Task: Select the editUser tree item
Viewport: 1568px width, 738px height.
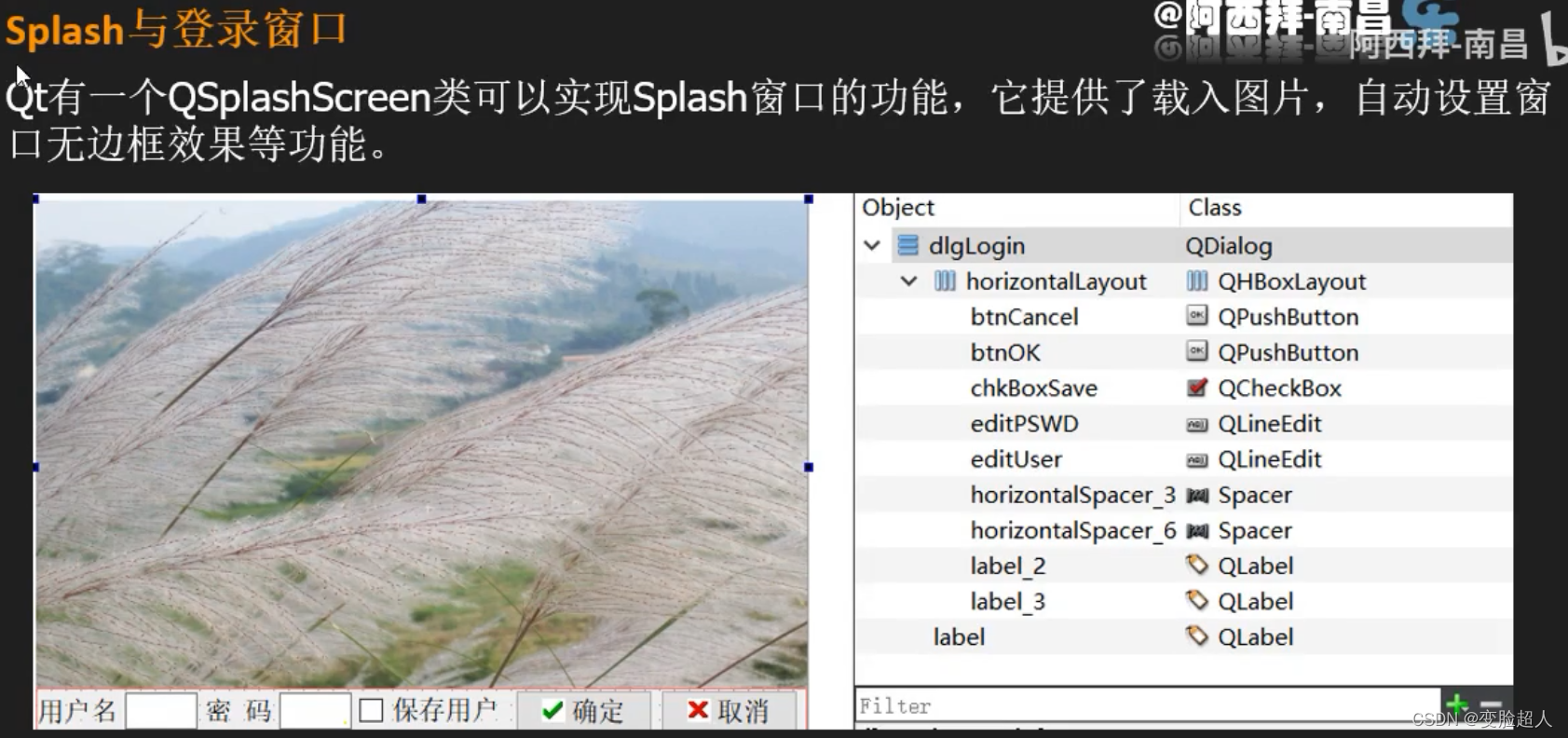Action: (x=1016, y=459)
